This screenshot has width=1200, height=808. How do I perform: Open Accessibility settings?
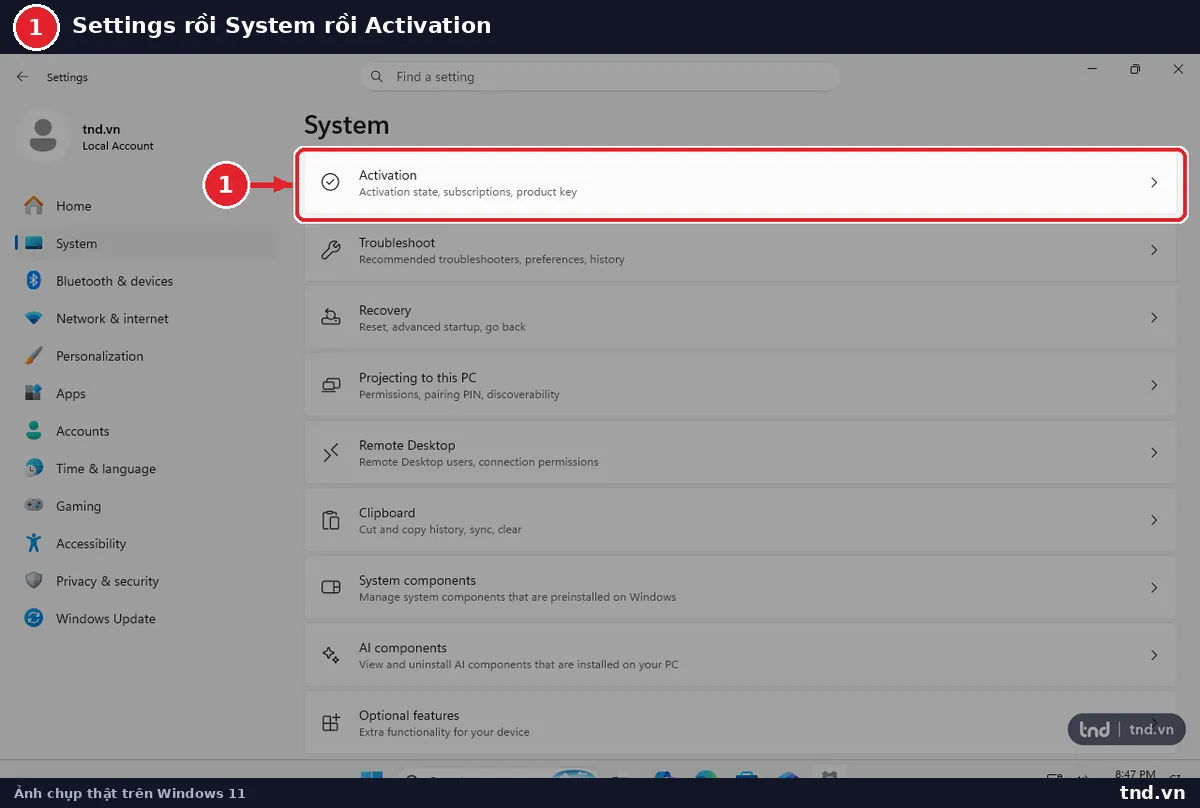point(146,543)
